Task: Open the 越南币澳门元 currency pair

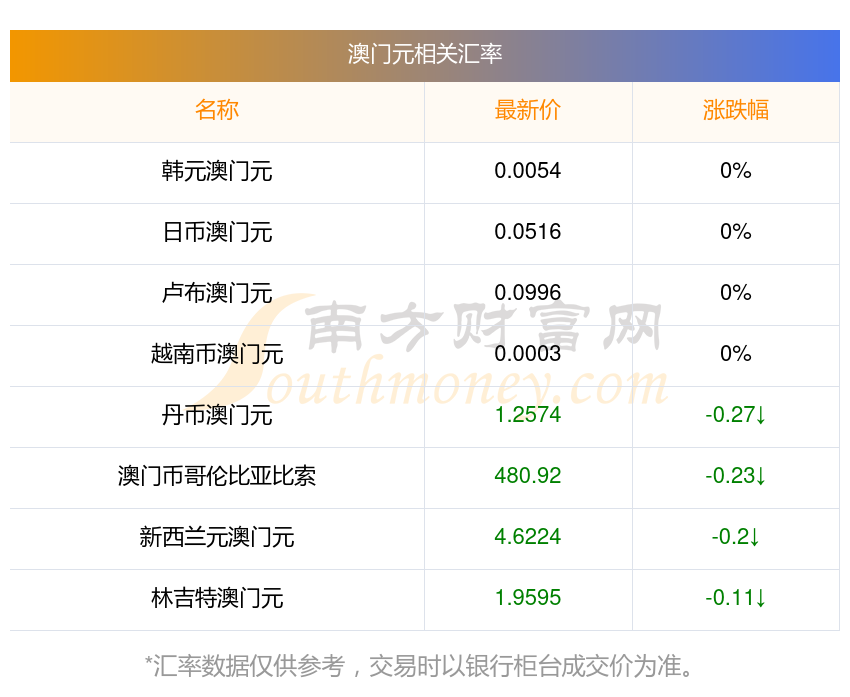Action: [217, 354]
